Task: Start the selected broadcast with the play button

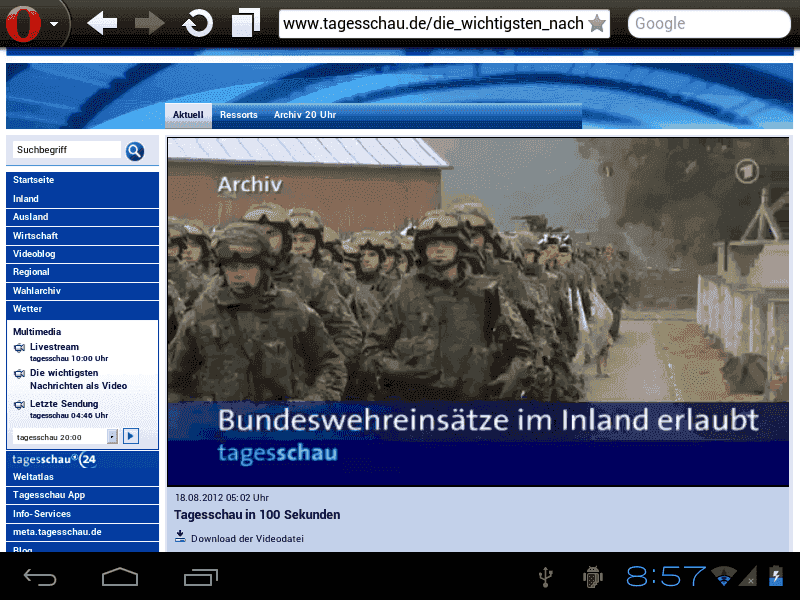Action: (x=131, y=436)
